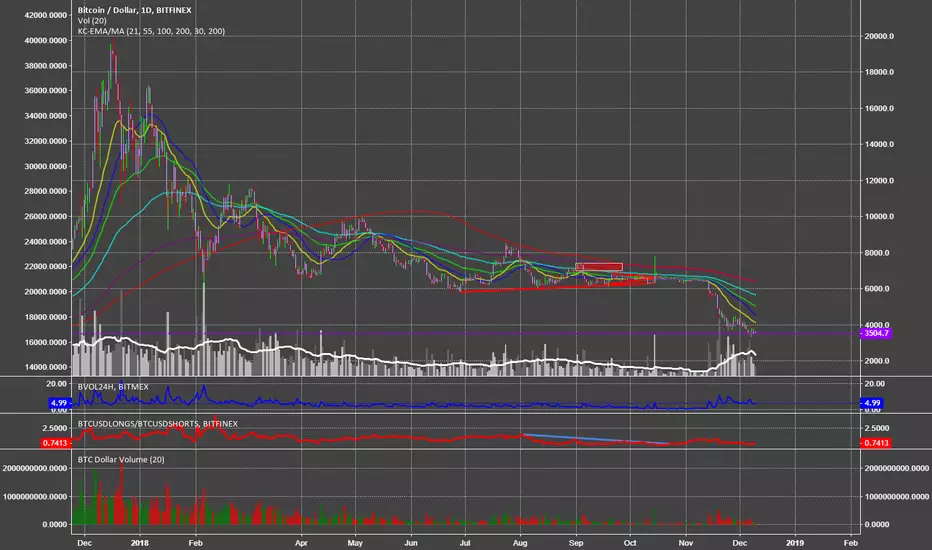Click the Sep label on the time axis
Viewport: 932px width, 550px height.
click(576, 543)
